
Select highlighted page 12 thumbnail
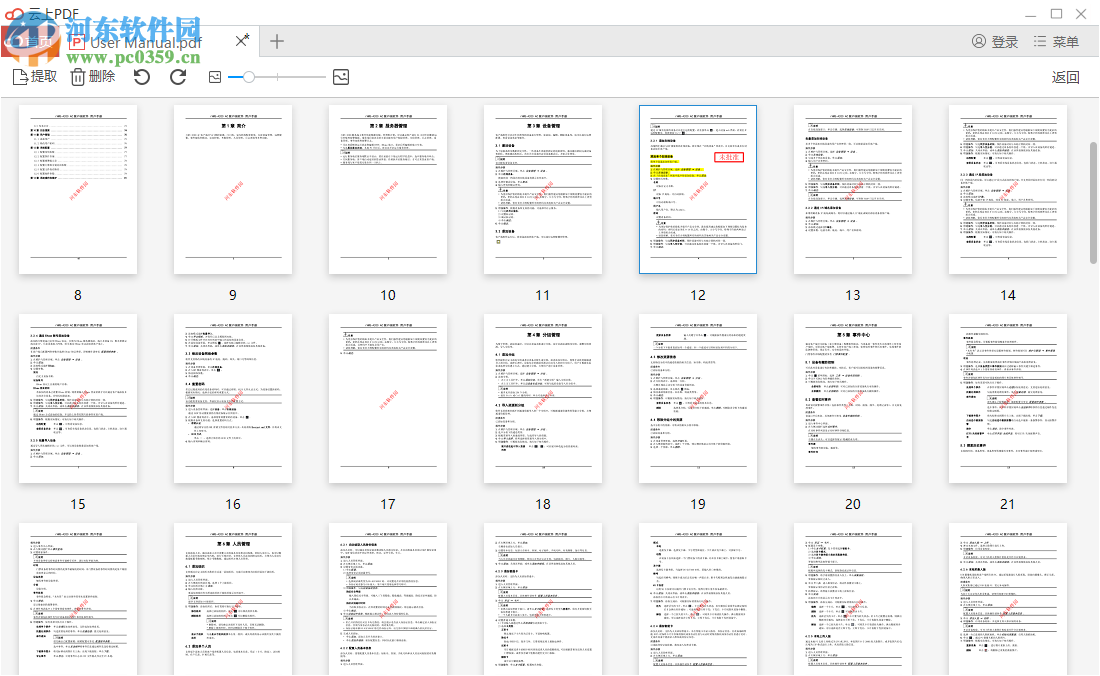pyautogui.click(x=698, y=189)
